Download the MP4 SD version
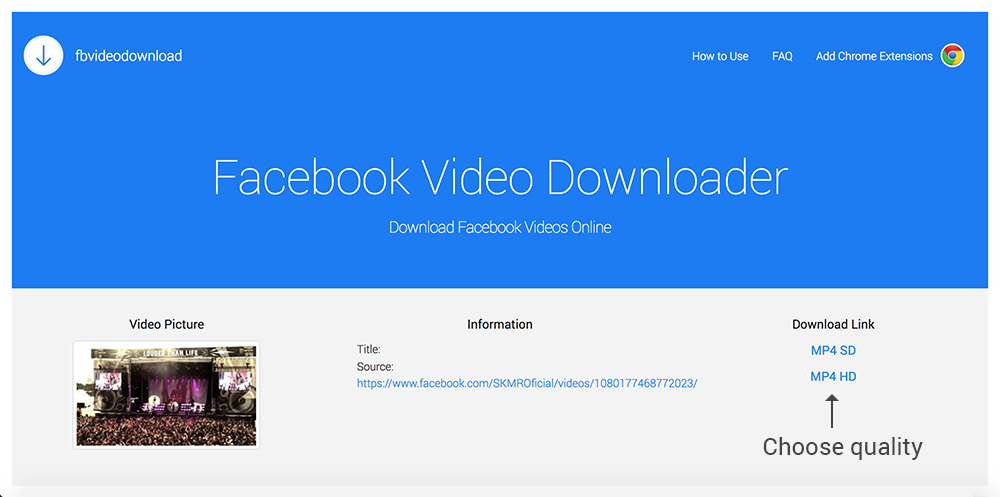The height and width of the screenshot is (497, 1000). [x=833, y=350]
